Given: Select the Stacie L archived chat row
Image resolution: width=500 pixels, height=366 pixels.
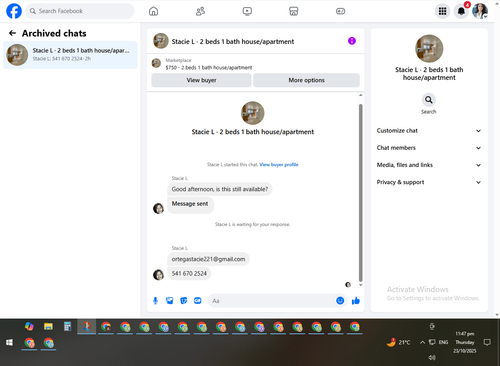Looking at the screenshot, I should [70, 55].
